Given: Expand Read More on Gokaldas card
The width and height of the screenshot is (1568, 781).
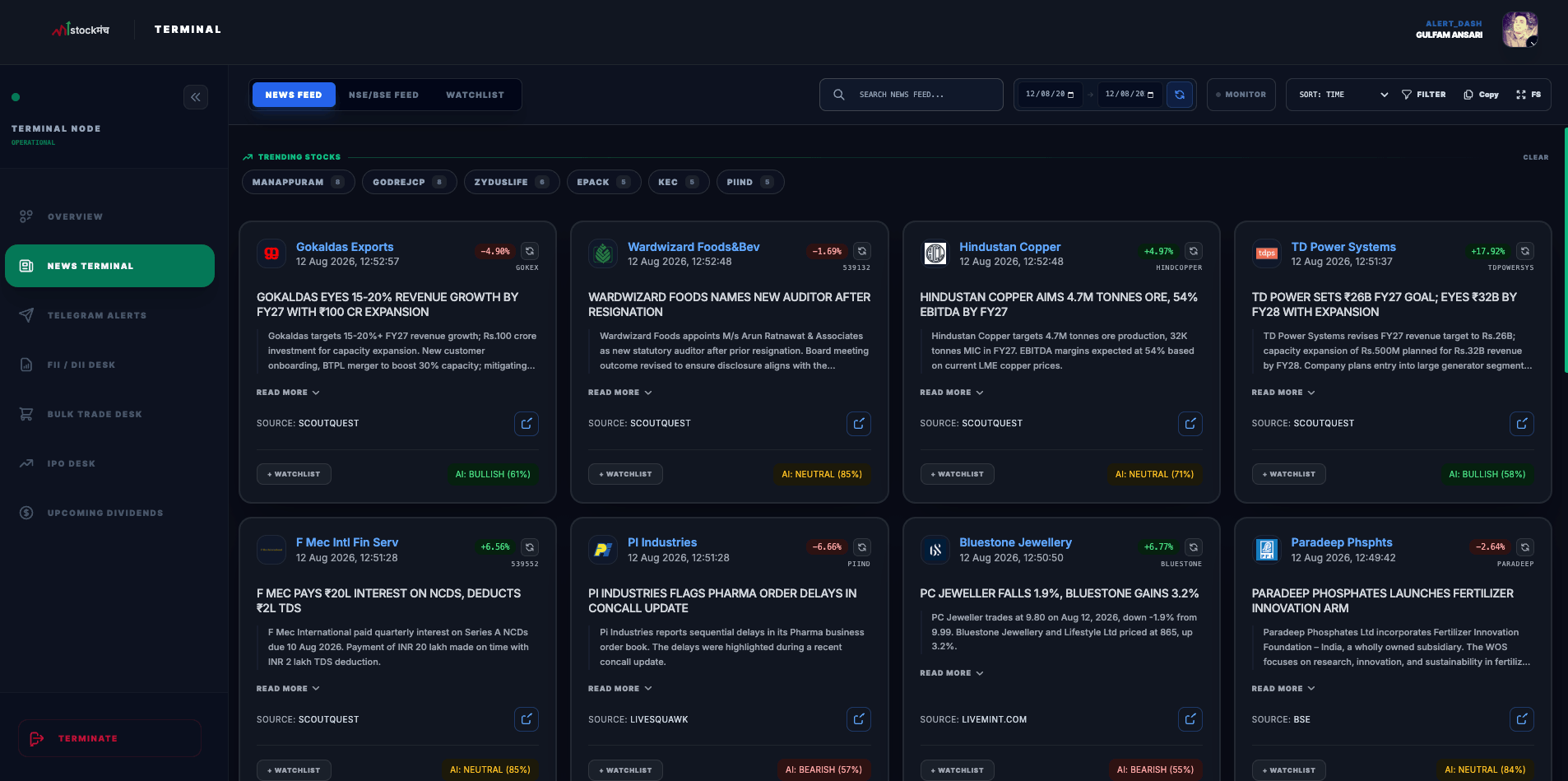Looking at the screenshot, I should pyautogui.click(x=288, y=393).
